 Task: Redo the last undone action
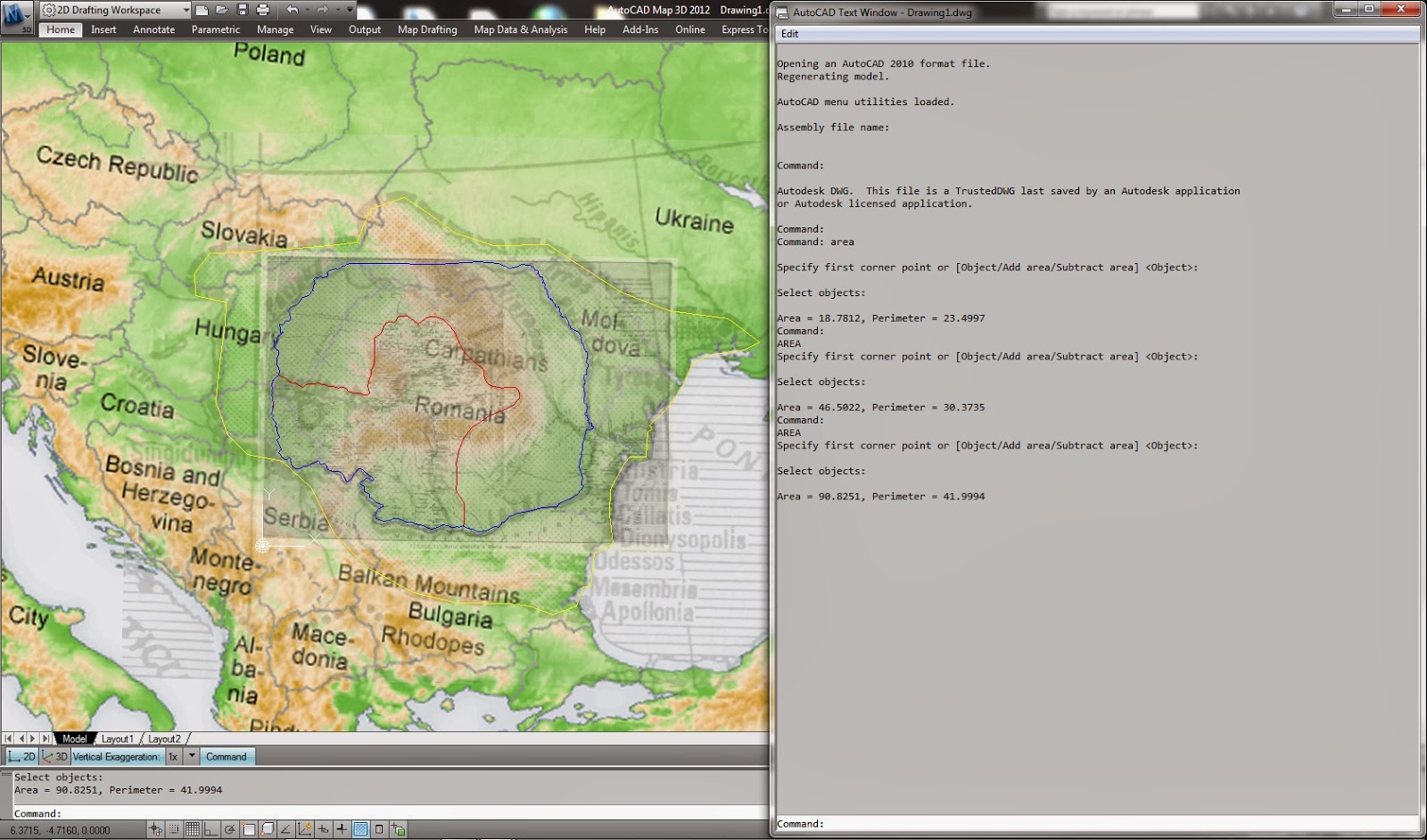pyautogui.click(x=323, y=10)
